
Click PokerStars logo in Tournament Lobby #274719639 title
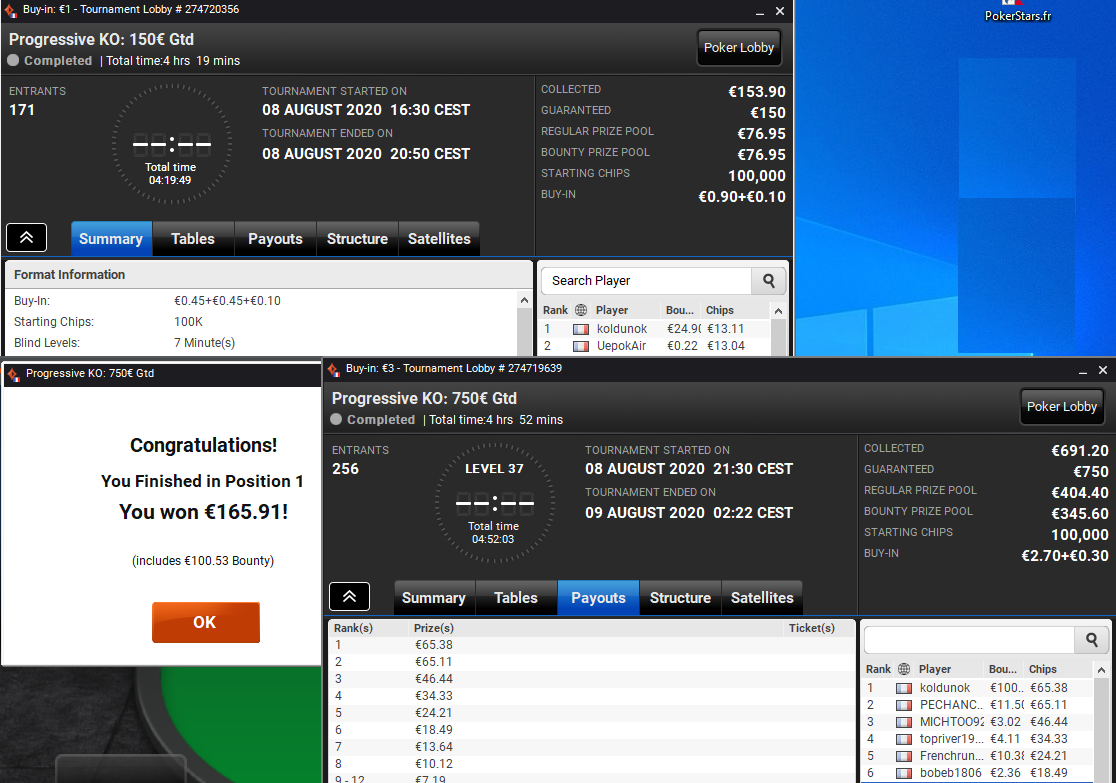point(334,369)
